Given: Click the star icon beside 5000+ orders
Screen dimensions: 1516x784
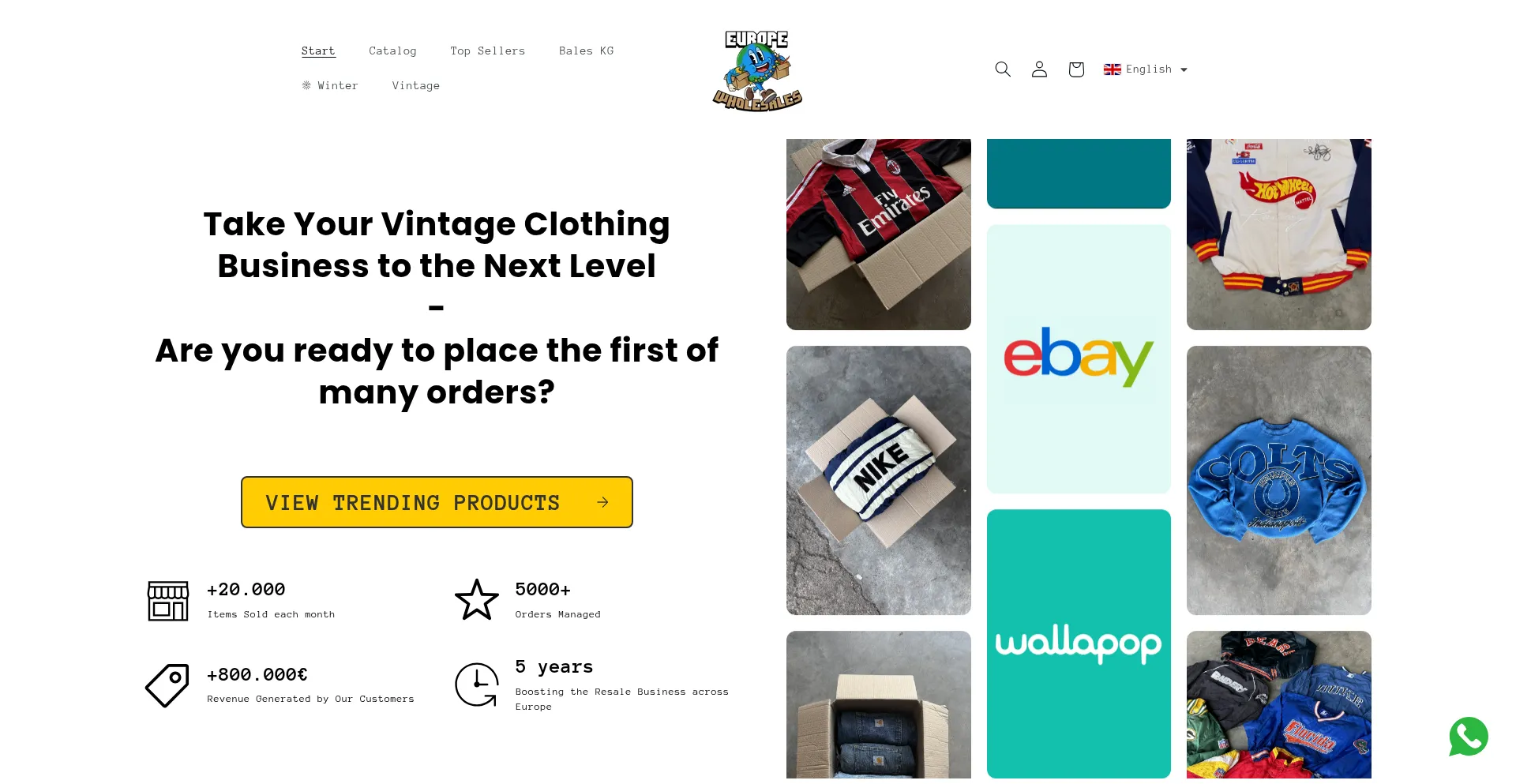Looking at the screenshot, I should click(x=477, y=600).
